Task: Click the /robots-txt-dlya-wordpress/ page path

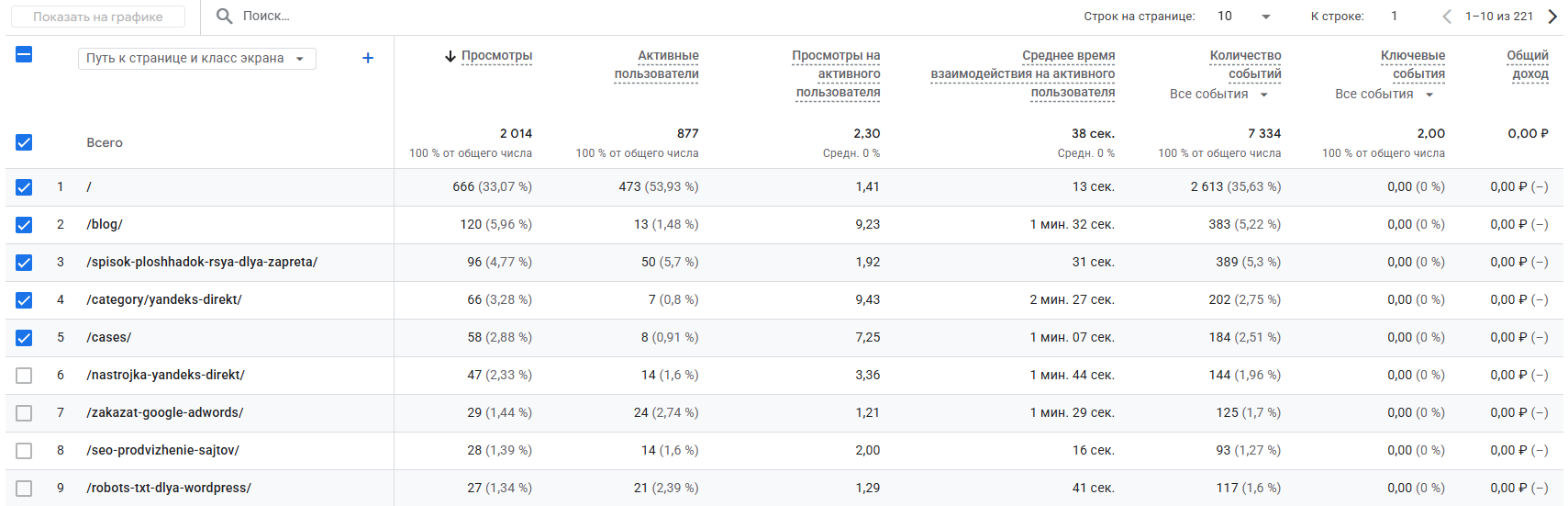Action: [x=169, y=488]
